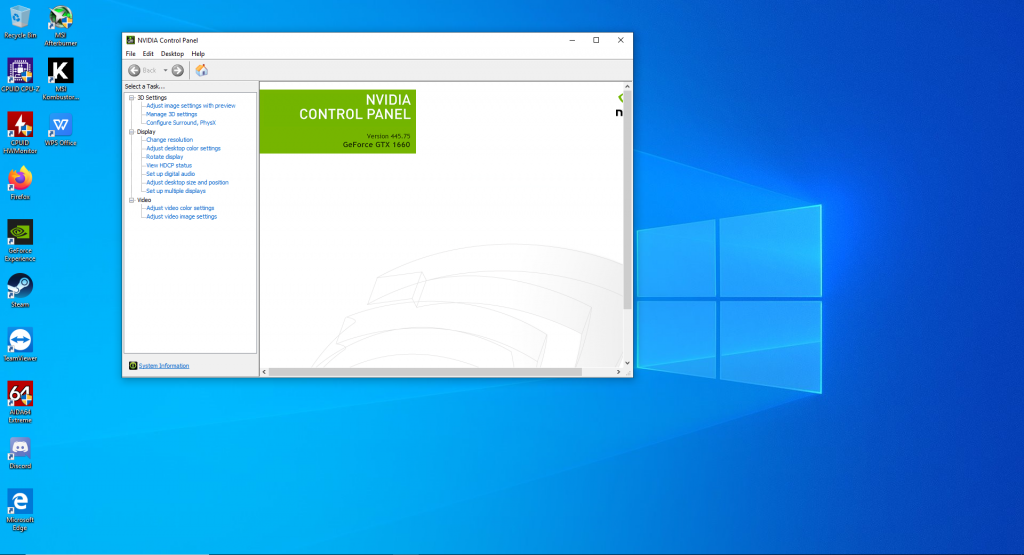Viewport: 1024px width, 555px height.
Task: Open the Back history dropdown arrow
Action: tap(165, 71)
